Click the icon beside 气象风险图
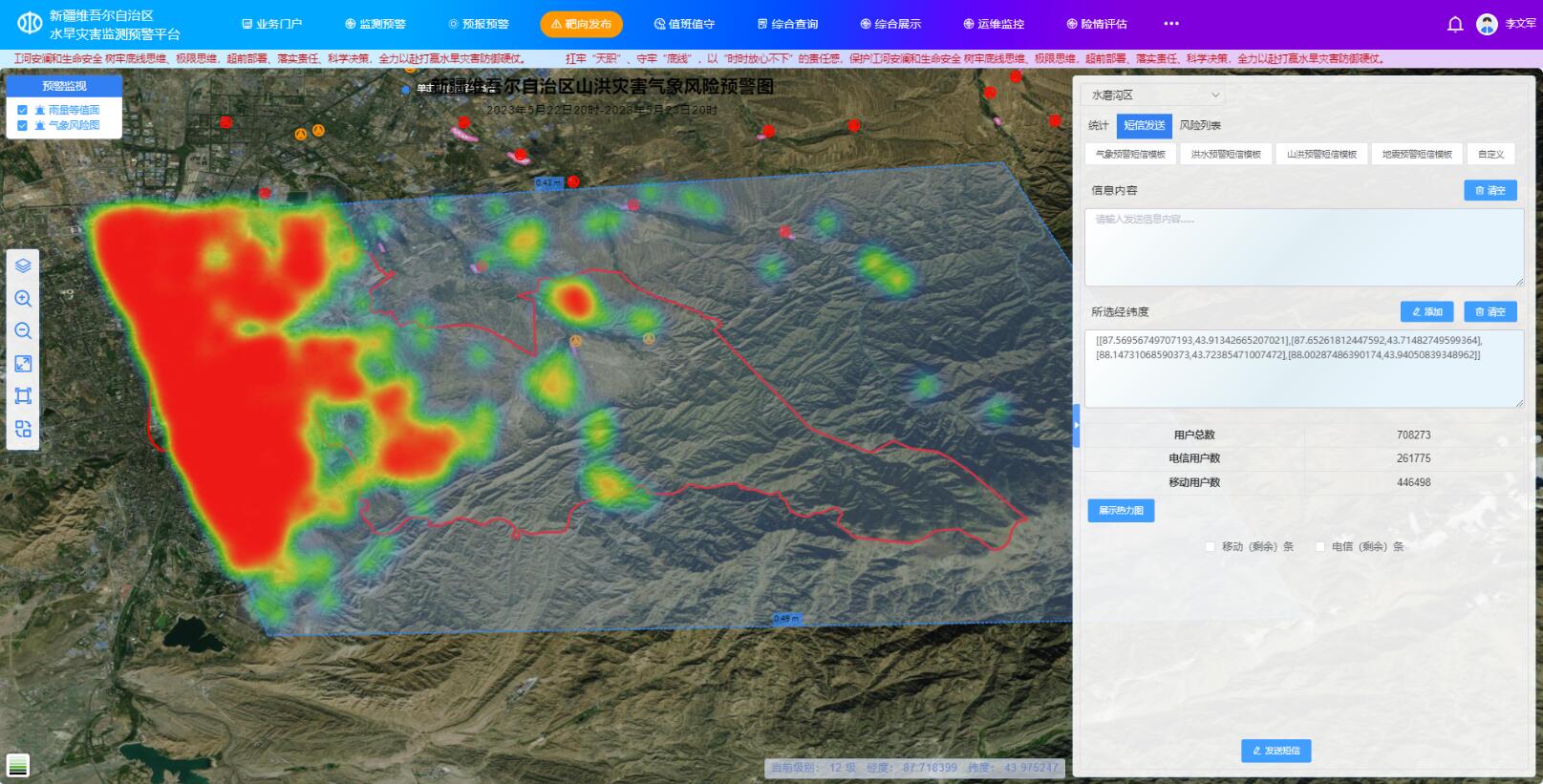This screenshot has height=784, width=1543. (39, 125)
